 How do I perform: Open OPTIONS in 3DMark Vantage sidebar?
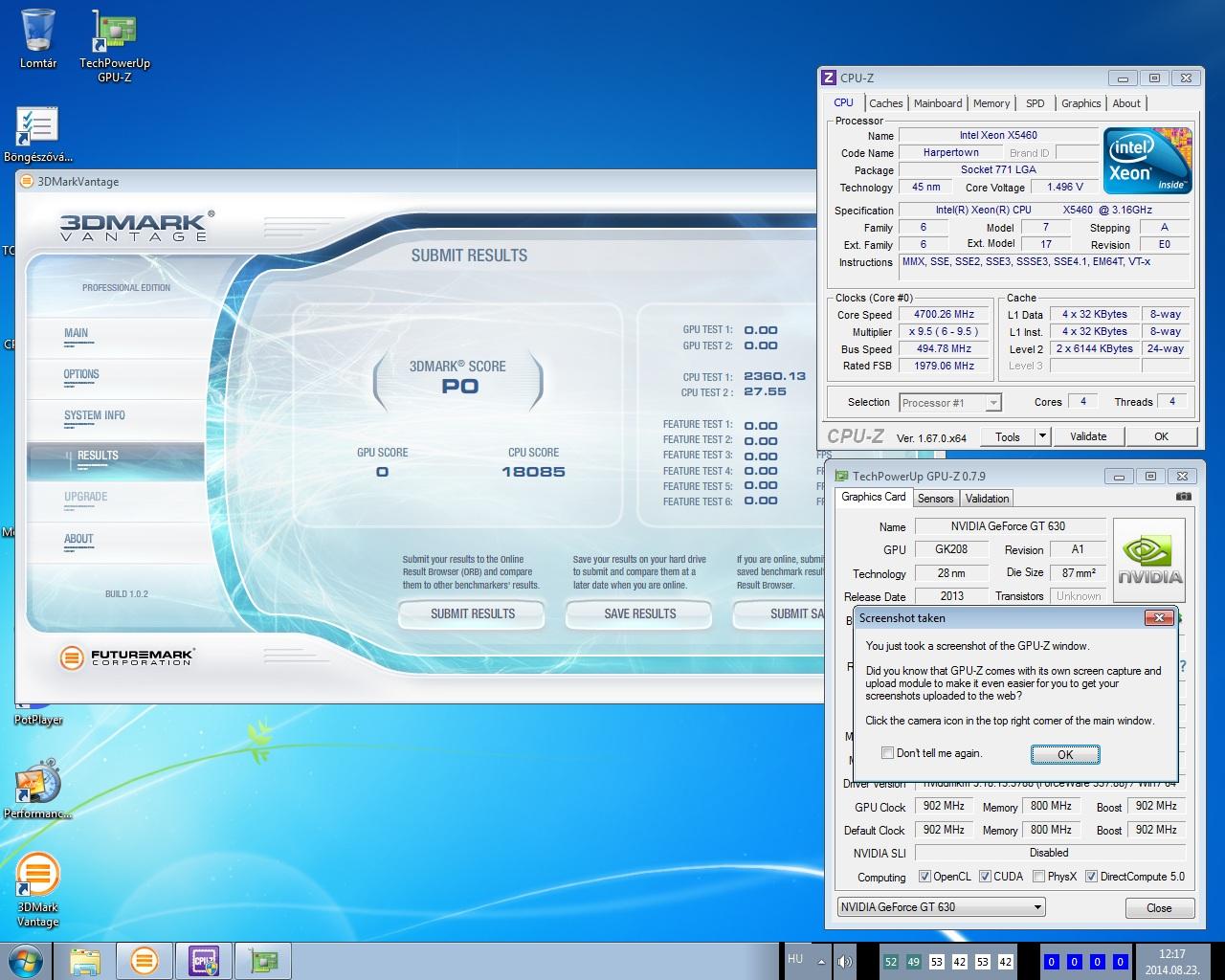(81, 375)
